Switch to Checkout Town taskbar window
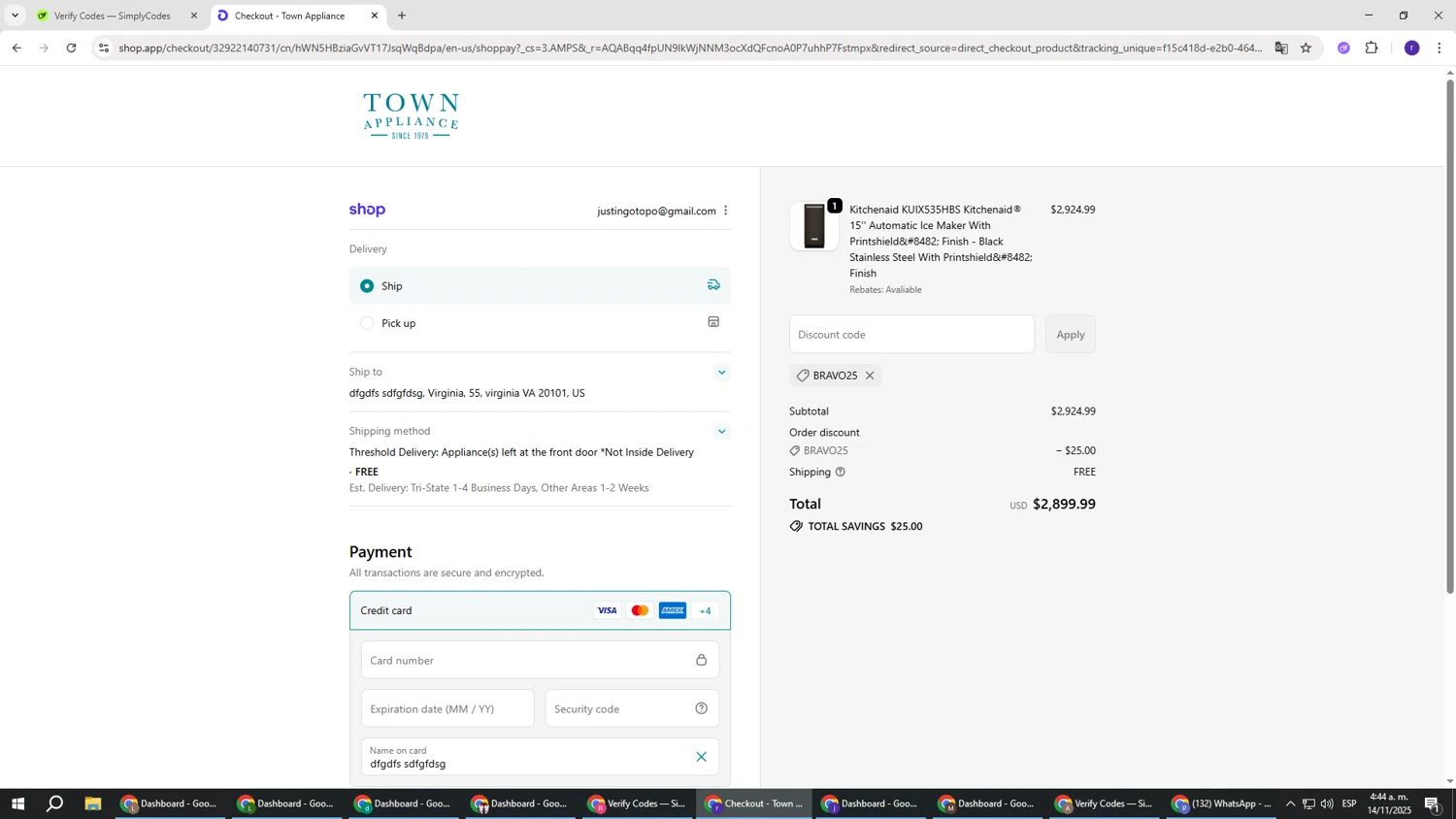Viewport: 1456px width, 819px height. (755, 803)
